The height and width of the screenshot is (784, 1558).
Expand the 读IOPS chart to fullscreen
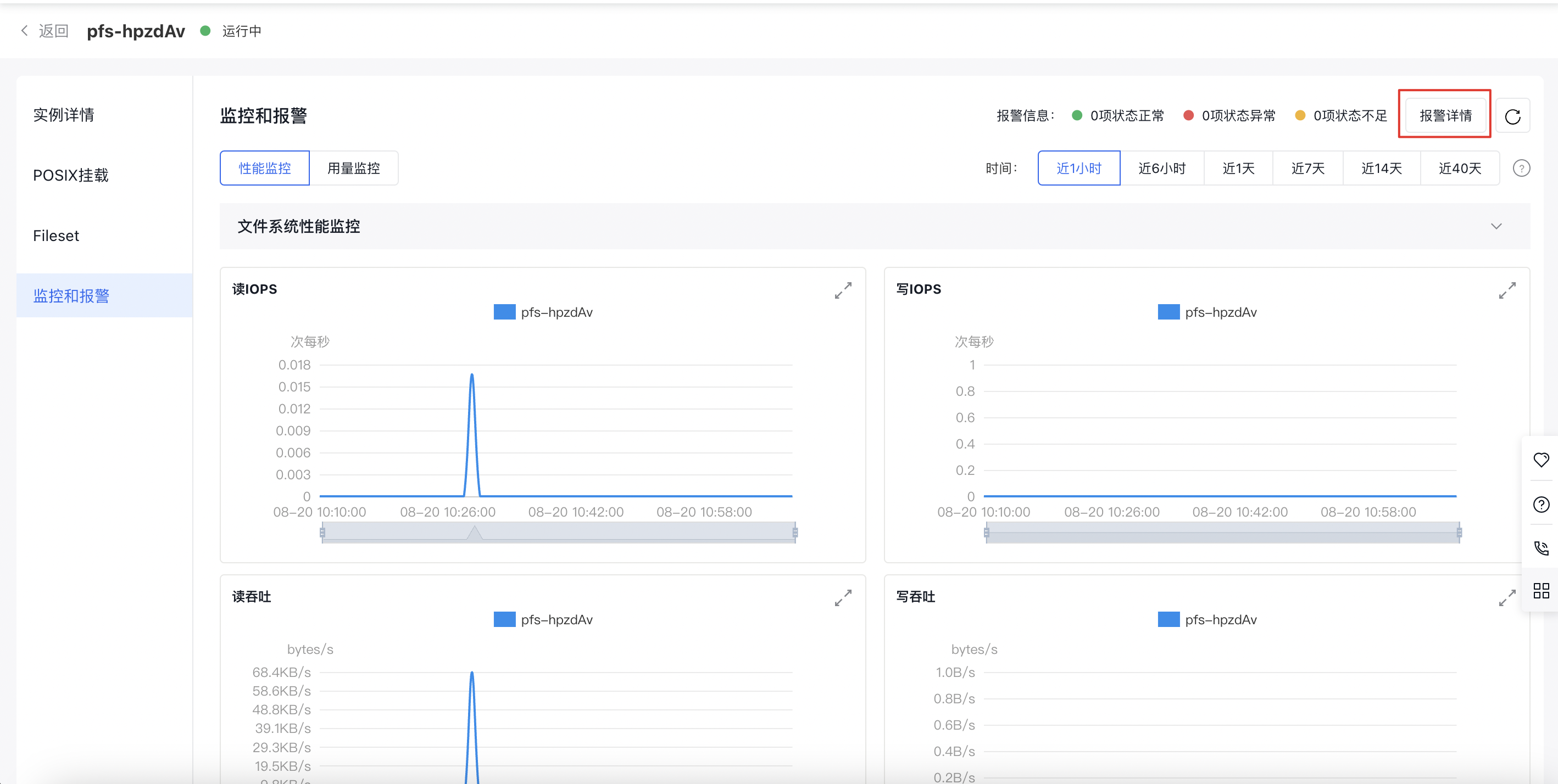843,290
